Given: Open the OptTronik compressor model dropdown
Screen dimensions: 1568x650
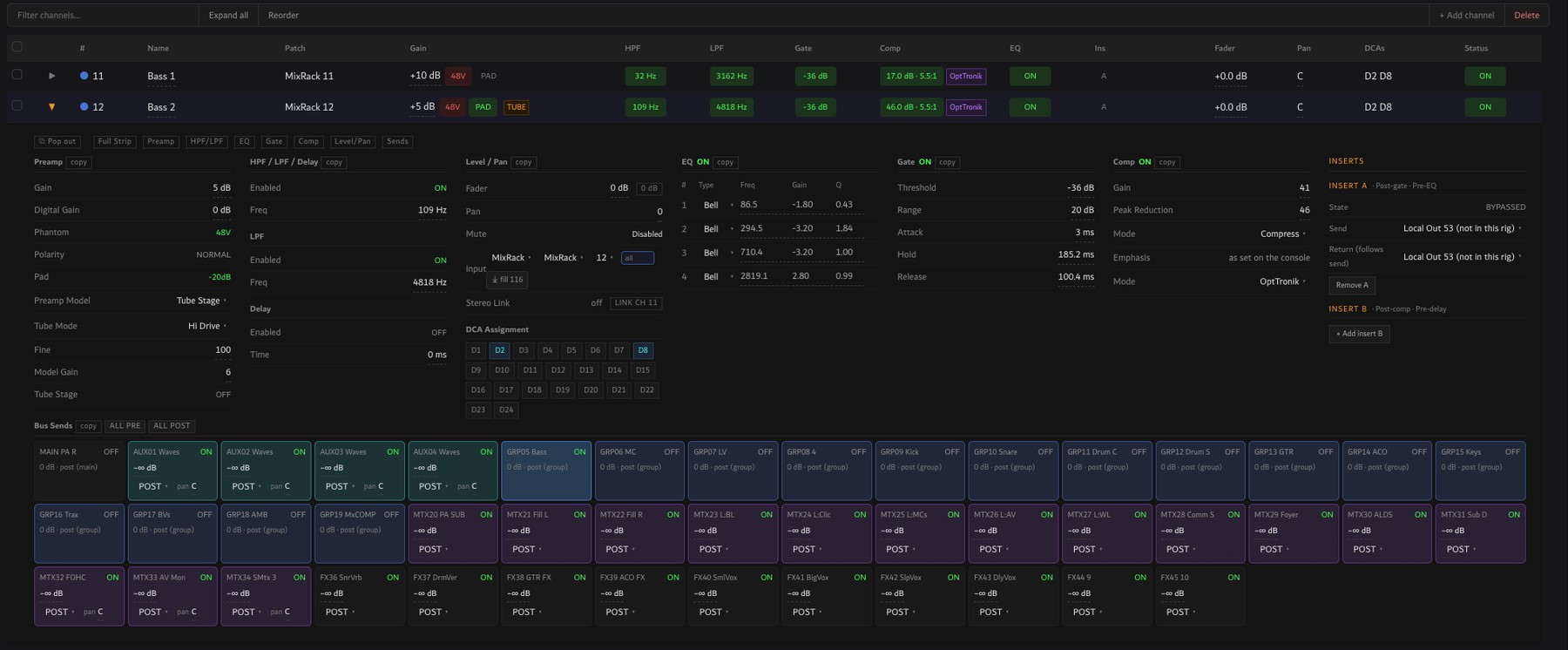Looking at the screenshot, I should 1283,281.
